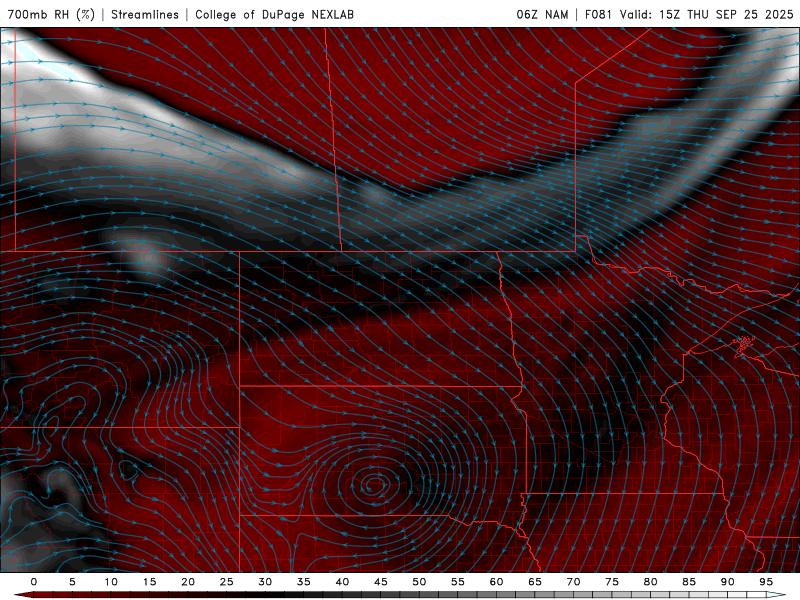Click the "06Z NAM" model run label

542,14
